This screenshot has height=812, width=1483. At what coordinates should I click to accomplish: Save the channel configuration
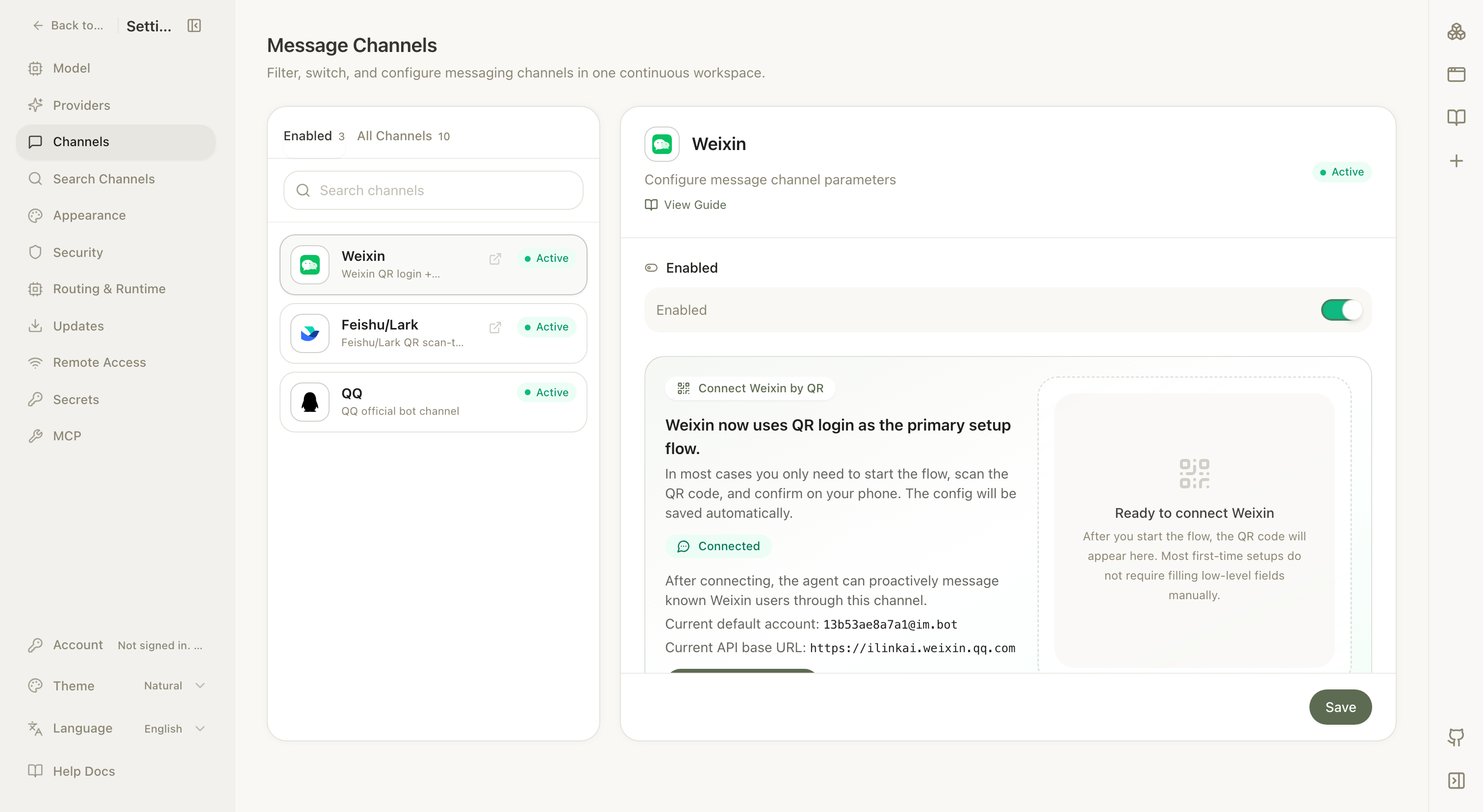[1340, 707]
